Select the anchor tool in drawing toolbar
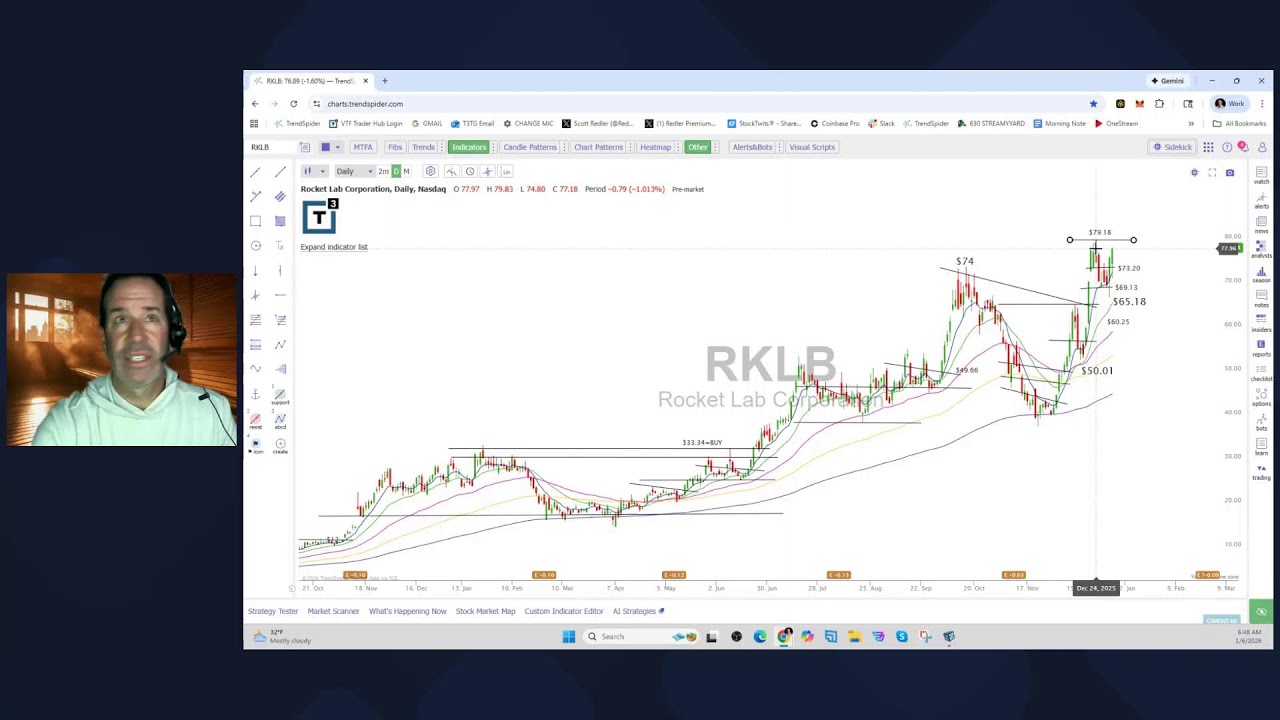Viewport: 1280px width, 720px height. pyautogui.click(x=255, y=394)
